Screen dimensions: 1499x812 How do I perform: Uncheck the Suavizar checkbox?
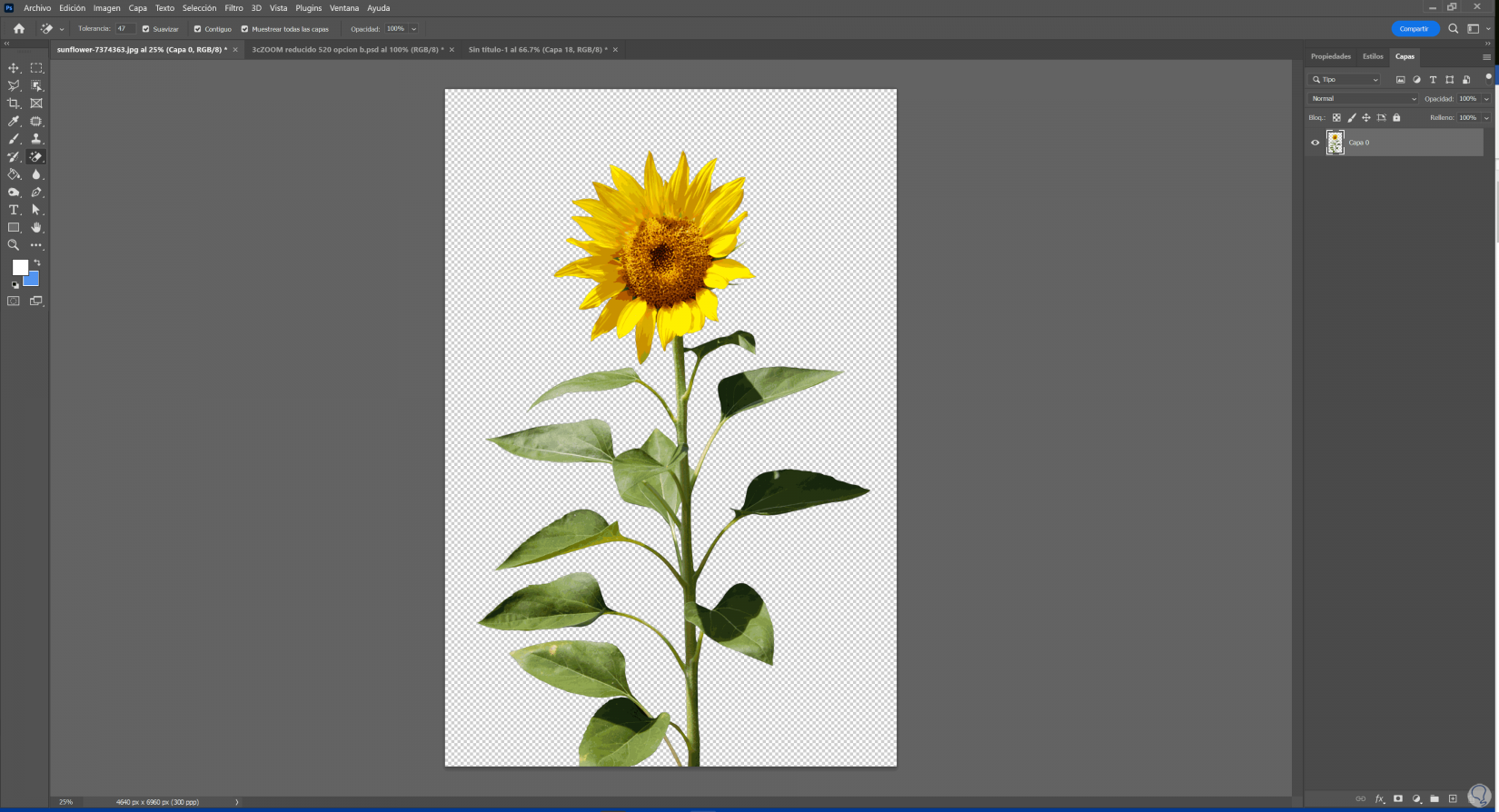[x=145, y=29]
